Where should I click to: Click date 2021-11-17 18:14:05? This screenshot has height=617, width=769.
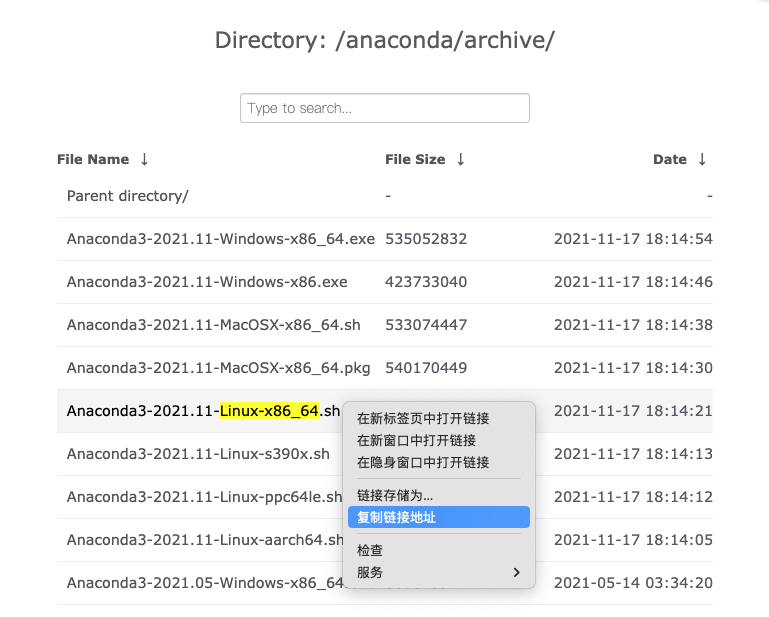click(633, 540)
